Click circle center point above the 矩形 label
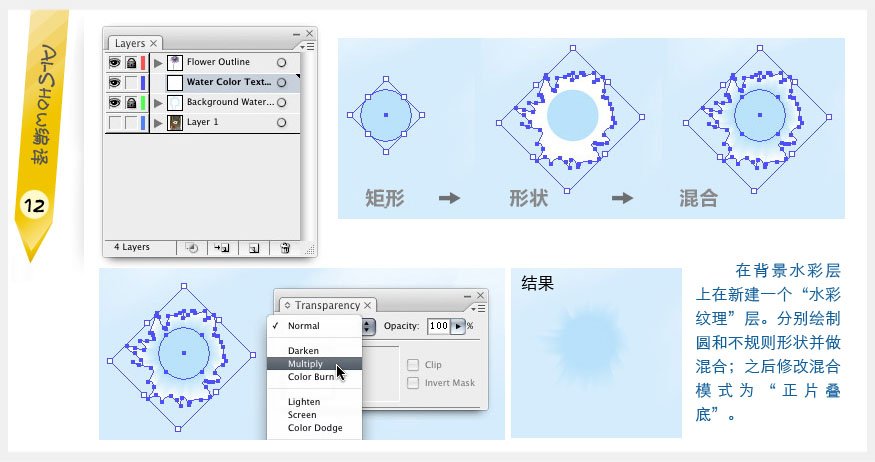Viewport: 875px width, 462px height. 386,115
